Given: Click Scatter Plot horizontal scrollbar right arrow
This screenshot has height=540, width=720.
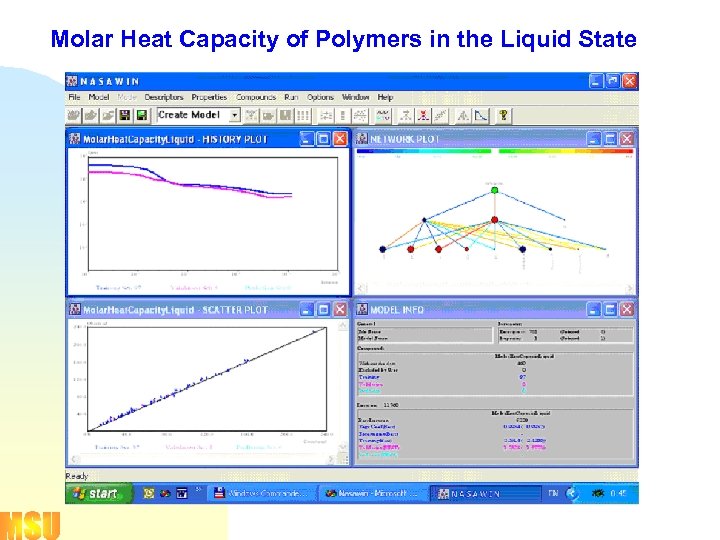Looking at the screenshot, I should (332, 459).
